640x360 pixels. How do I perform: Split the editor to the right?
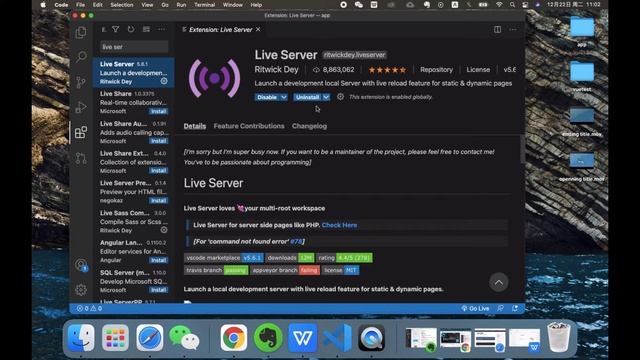[x=497, y=29]
